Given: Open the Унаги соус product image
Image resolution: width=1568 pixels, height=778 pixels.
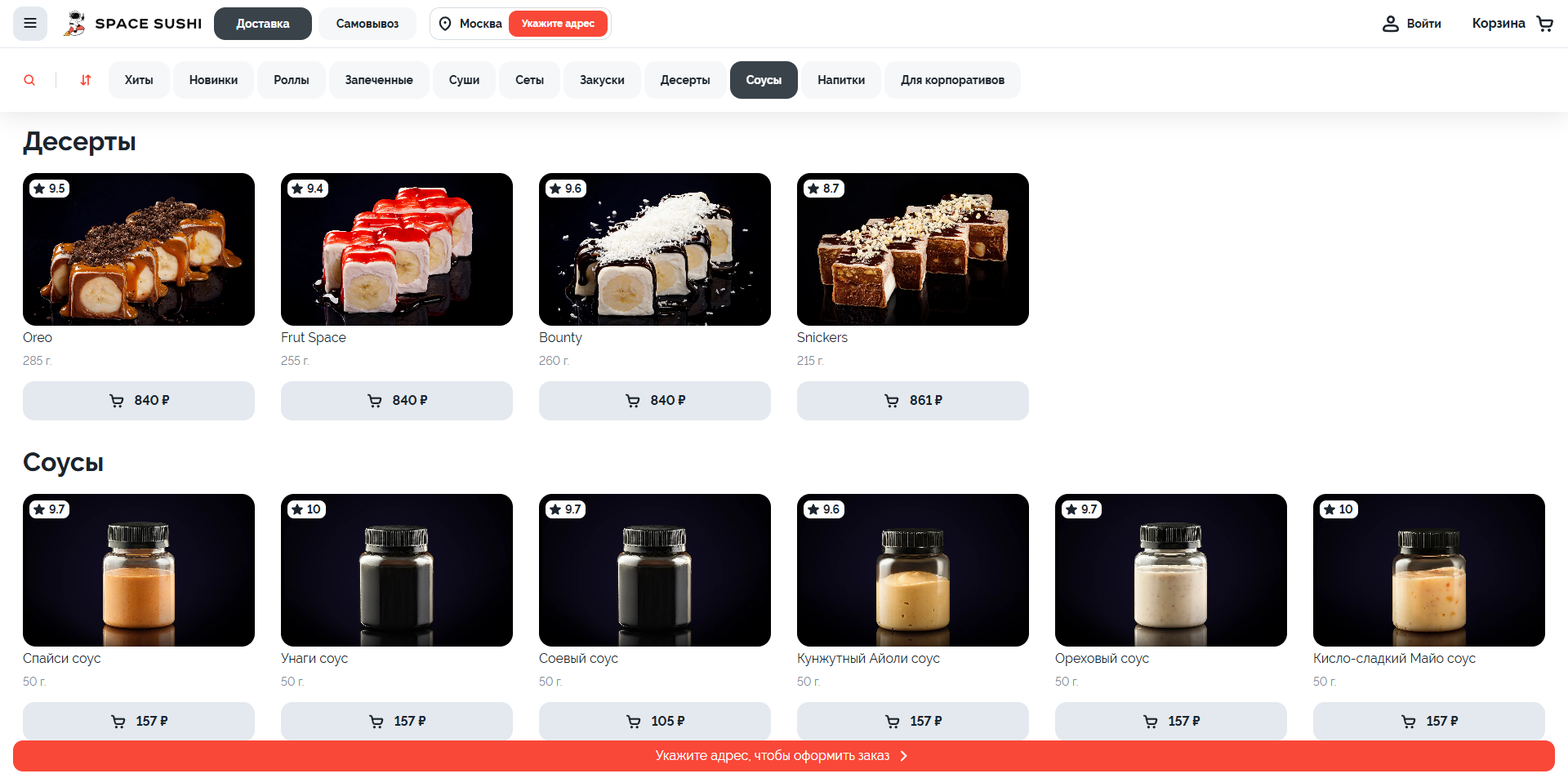Looking at the screenshot, I should tap(397, 570).
